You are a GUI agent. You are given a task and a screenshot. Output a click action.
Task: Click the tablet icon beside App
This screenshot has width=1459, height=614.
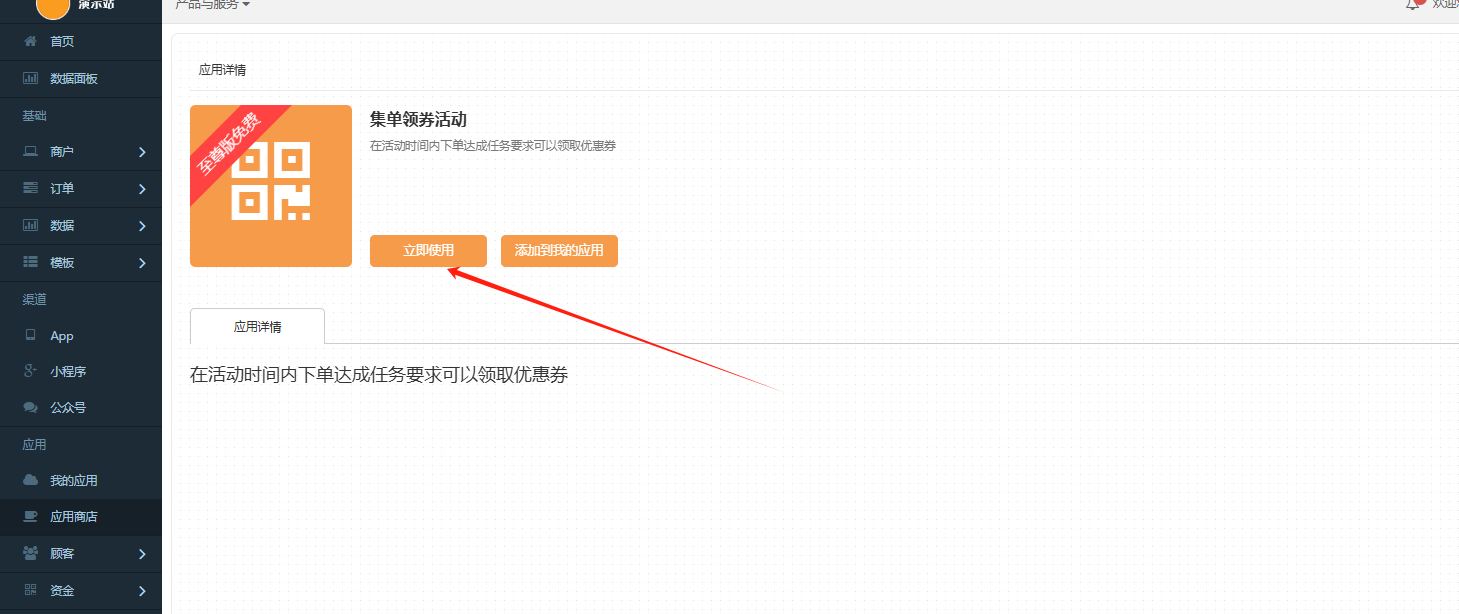[x=30, y=336]
